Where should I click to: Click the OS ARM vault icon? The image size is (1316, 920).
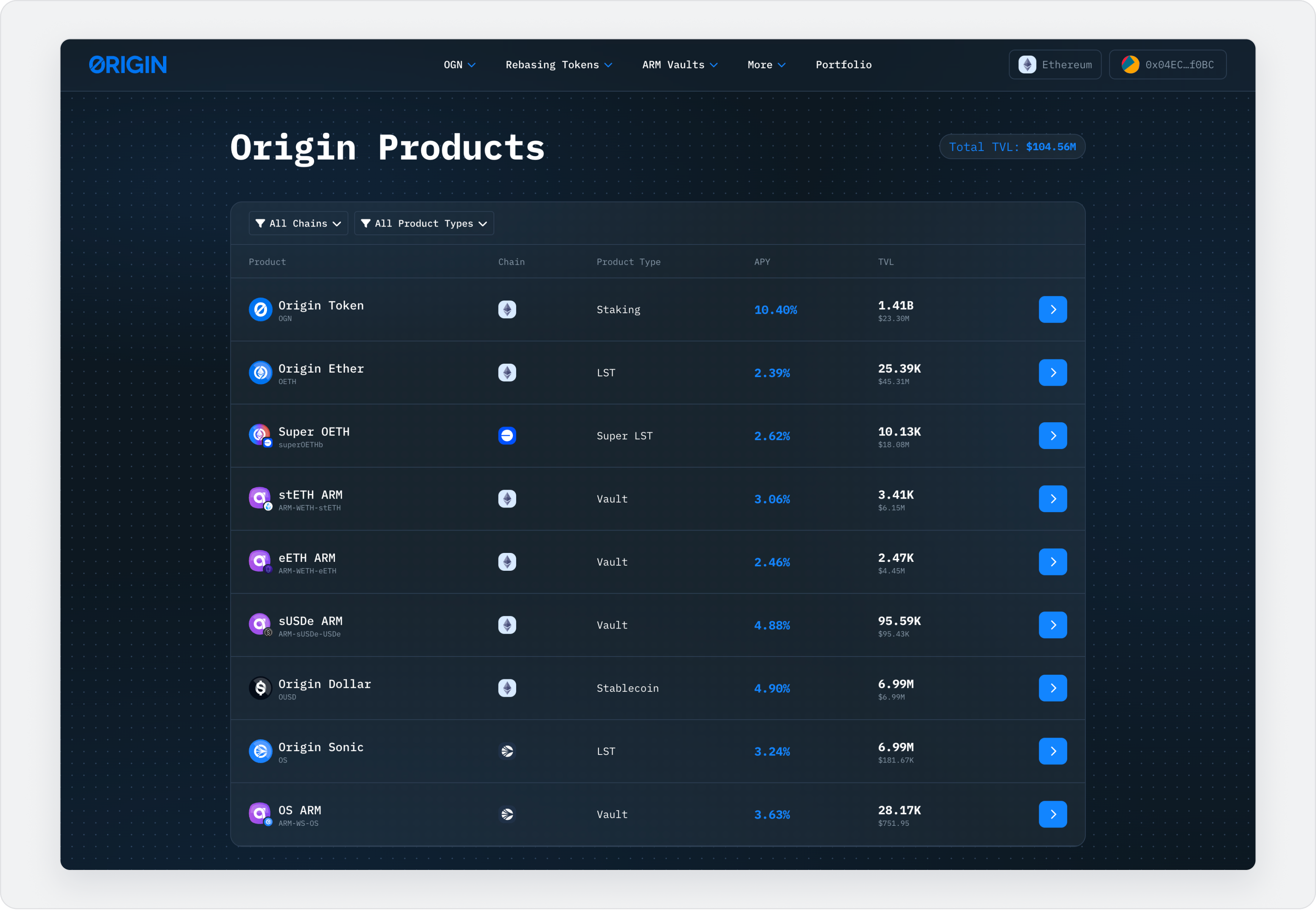(260, 814)
